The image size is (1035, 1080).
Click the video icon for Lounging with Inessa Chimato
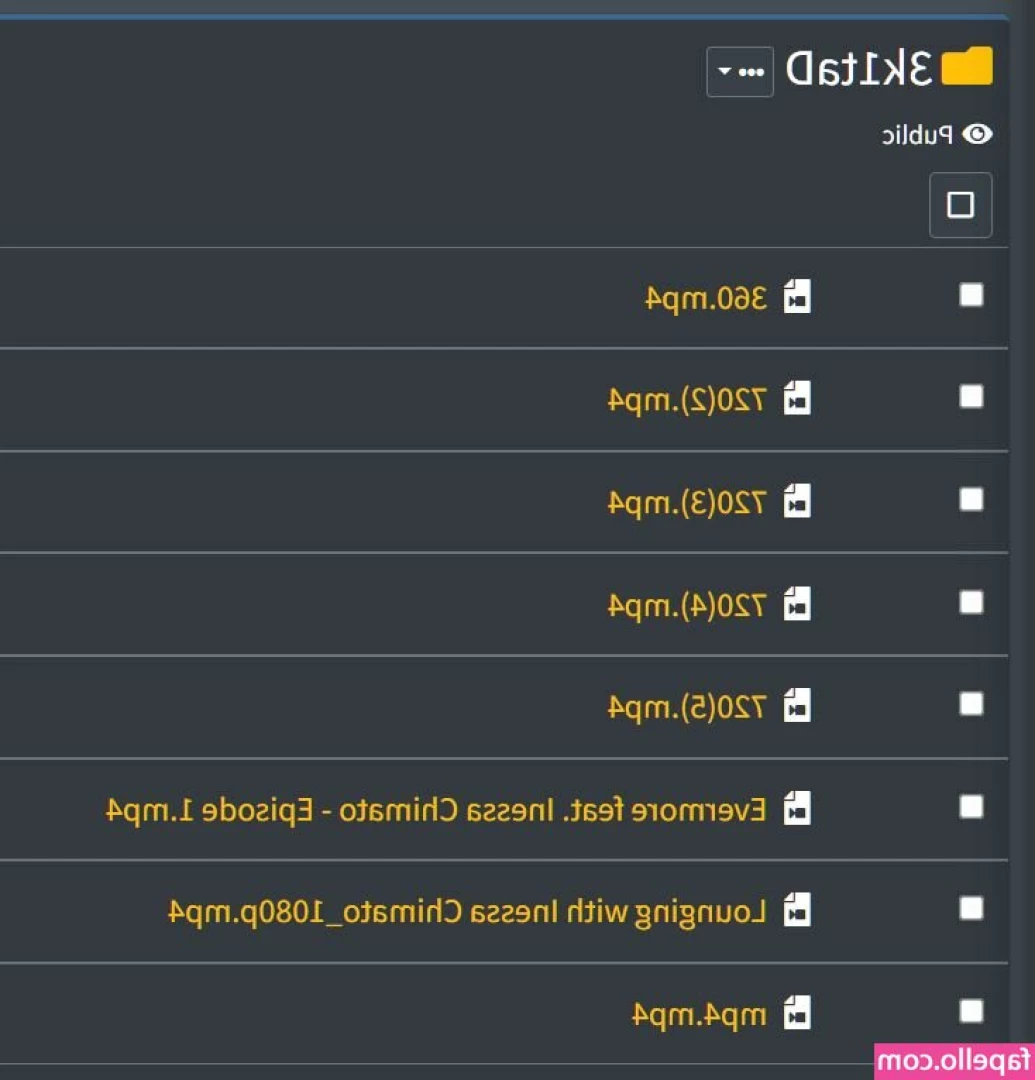coord(796,910)
